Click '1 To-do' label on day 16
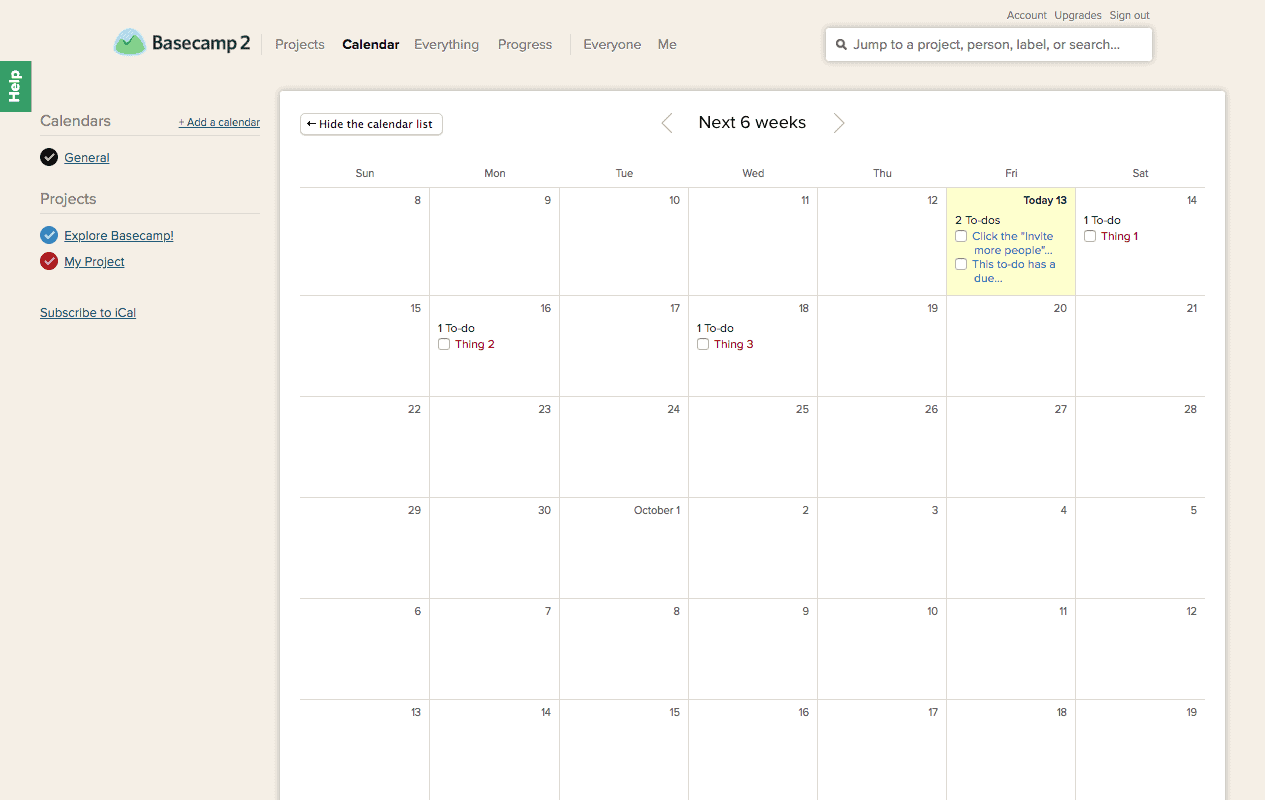This screenshot has width=1265, height=800. point(456,328)
